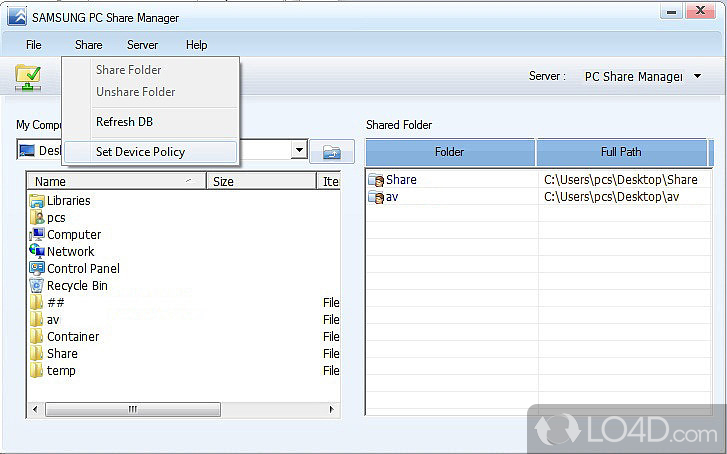Click the folder share button beside the Desktop dropdown
The image size is (727, 454).
332,152
